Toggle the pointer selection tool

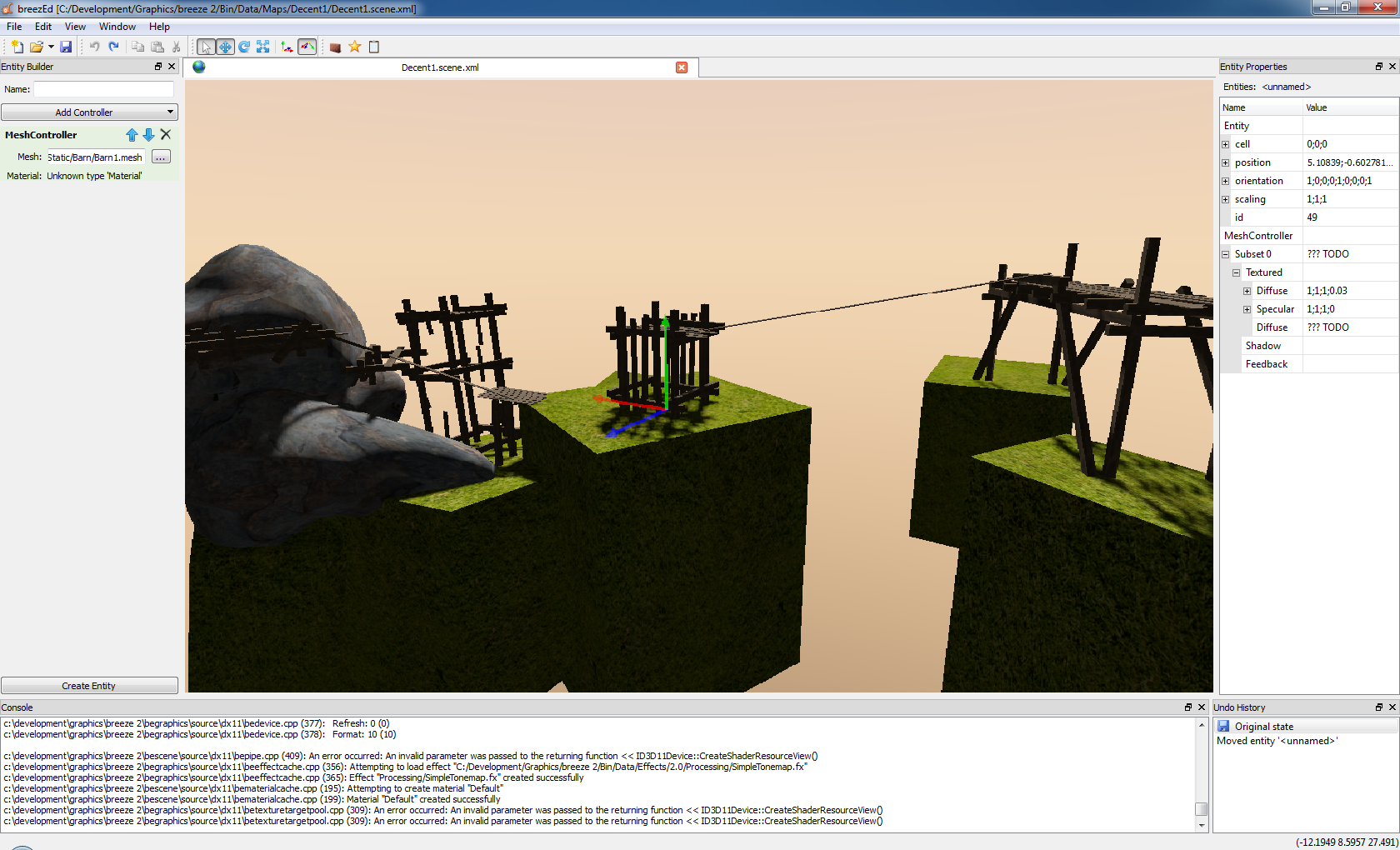click(x=206, y=47)
